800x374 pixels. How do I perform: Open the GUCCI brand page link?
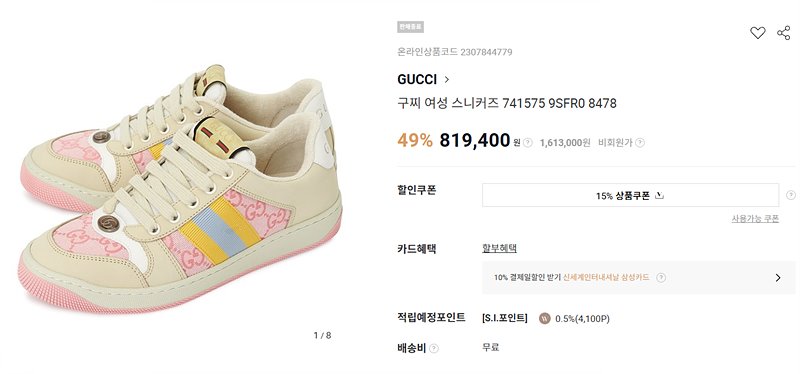click(417, 80)
